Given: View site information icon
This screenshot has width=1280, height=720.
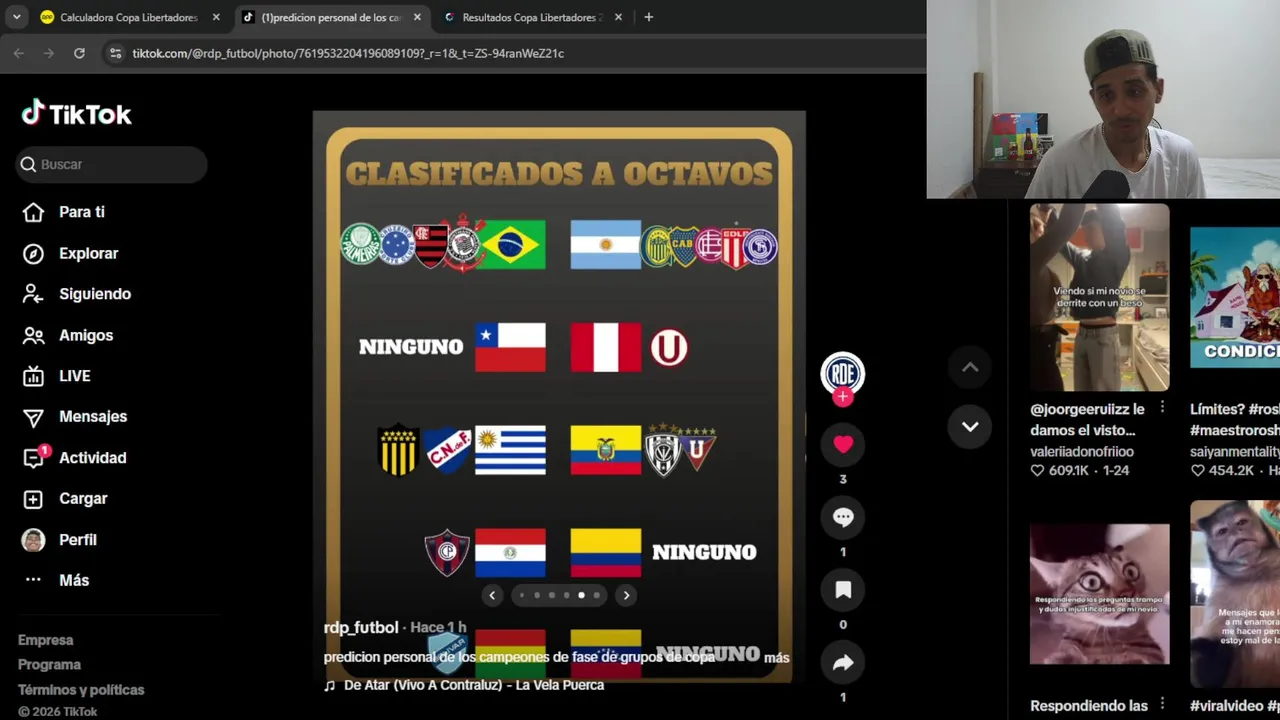Looking at the screenshot, I should pos(115,53).
